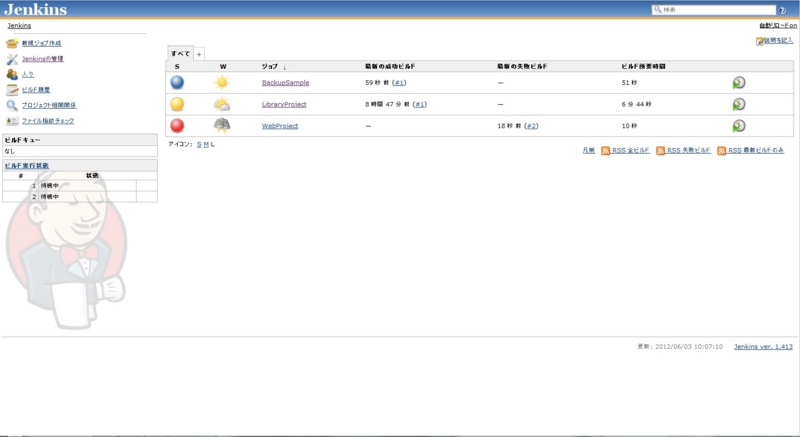Click the Jenkins logo in the header
The height and width of the screenshot is (437, 800).
click(36, 9)
